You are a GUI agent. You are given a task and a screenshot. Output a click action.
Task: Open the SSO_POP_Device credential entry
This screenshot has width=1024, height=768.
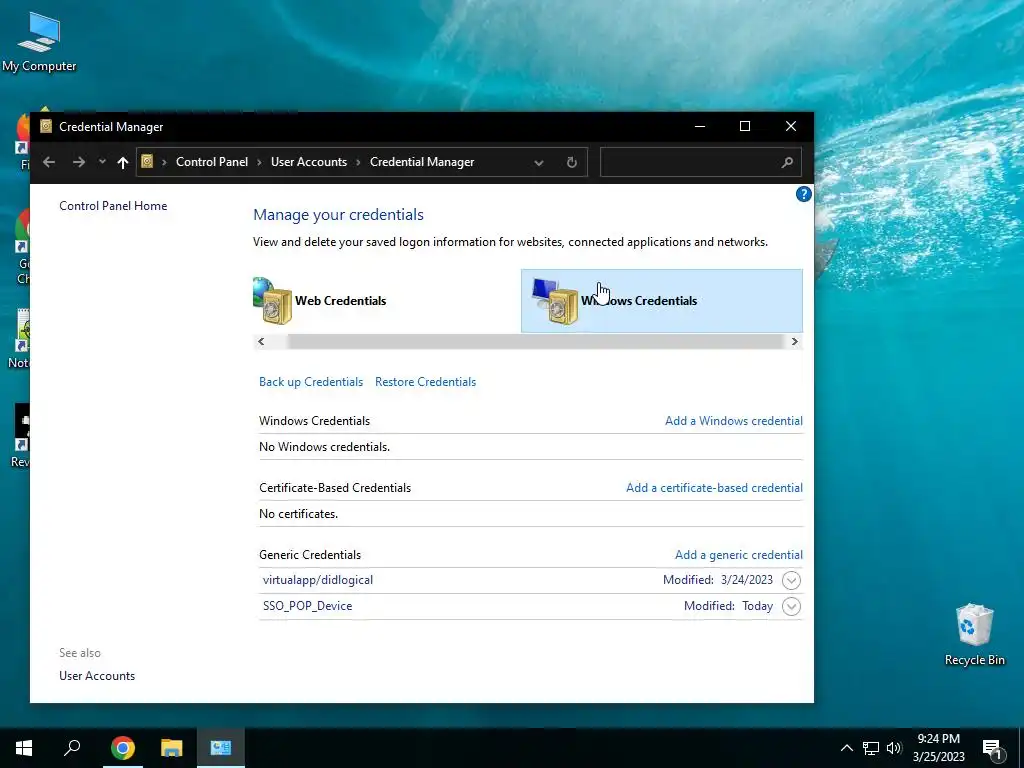308,606
